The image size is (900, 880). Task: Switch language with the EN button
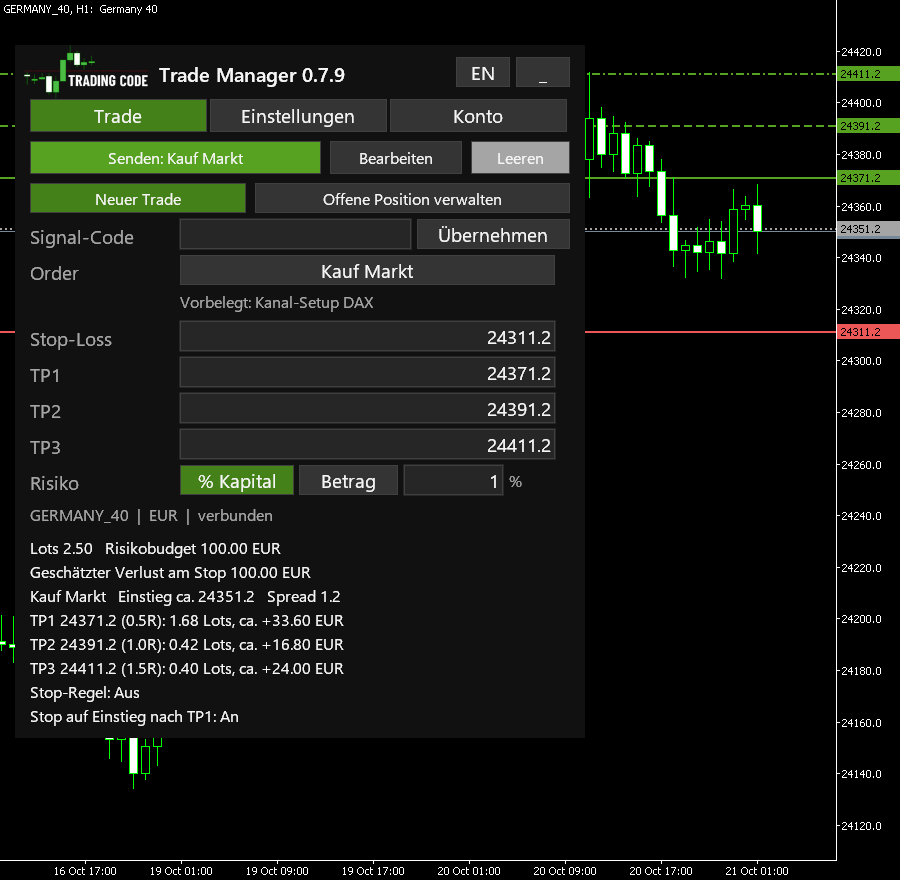click(x=483, y=72)
